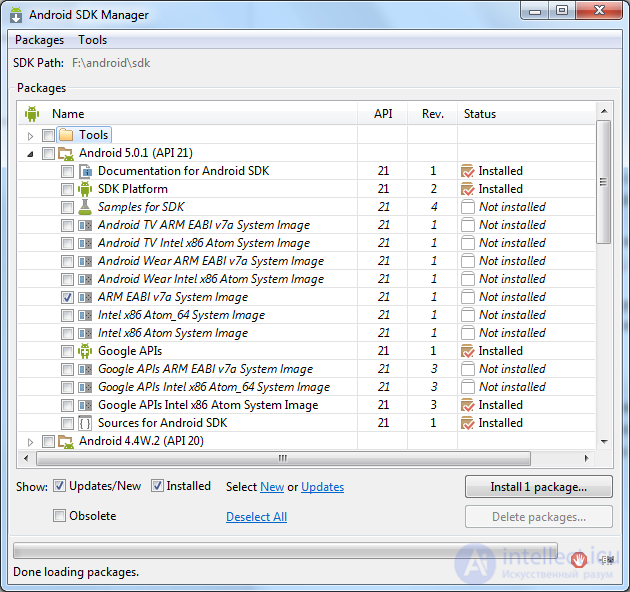
Task: Click the Install 1 package button
Action: point(539,487)
